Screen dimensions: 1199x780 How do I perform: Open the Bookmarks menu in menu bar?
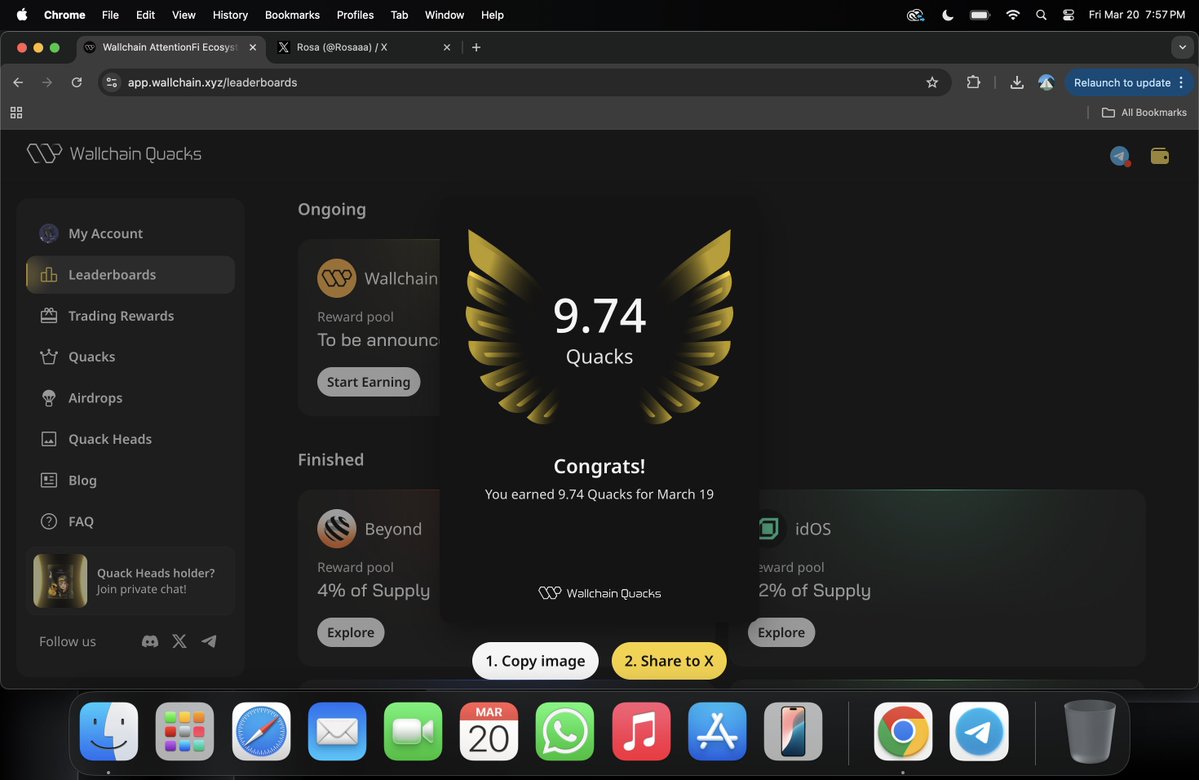(x=292, y=15)
